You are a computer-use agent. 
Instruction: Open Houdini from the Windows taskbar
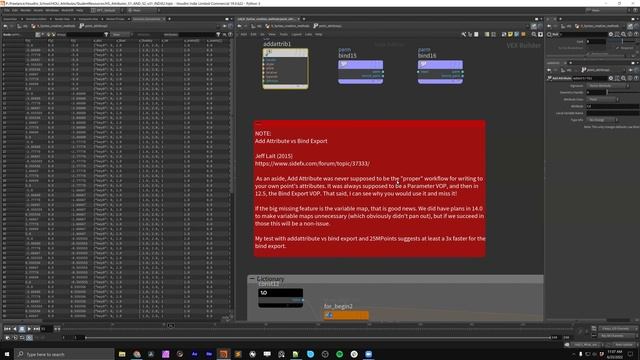(x=223, y=354)
